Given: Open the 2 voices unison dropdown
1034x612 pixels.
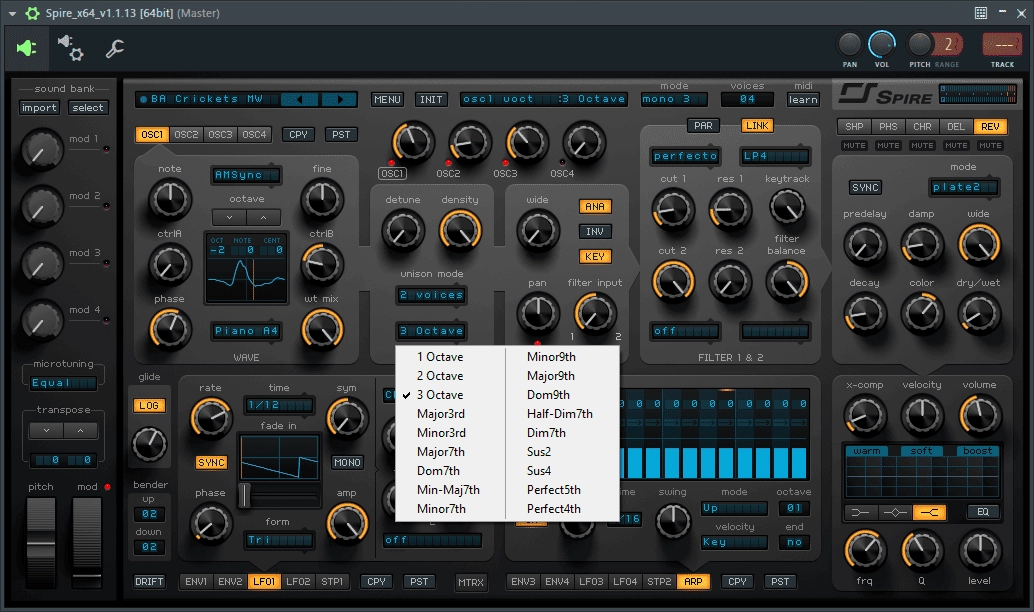Looking at the screenshot, I should [x=431, y=295].
